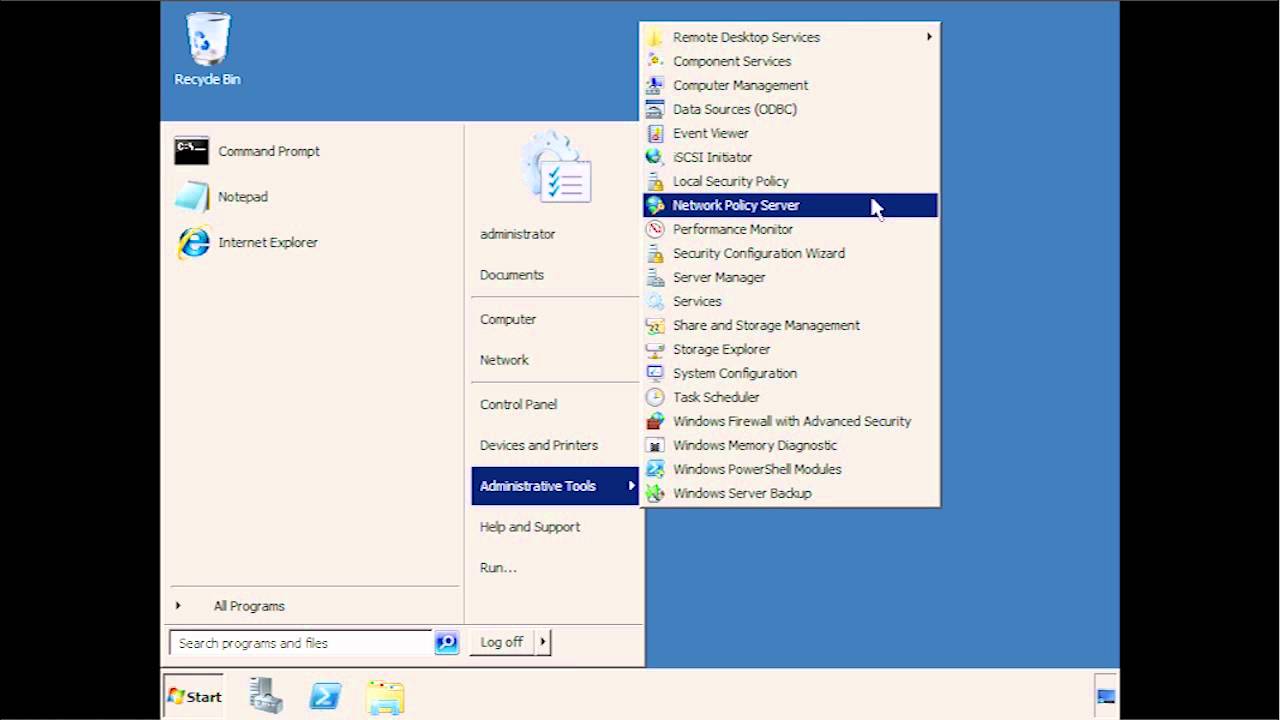Open Server Manager from the taskbar
1280x720 pixels.
coord(266,696)
